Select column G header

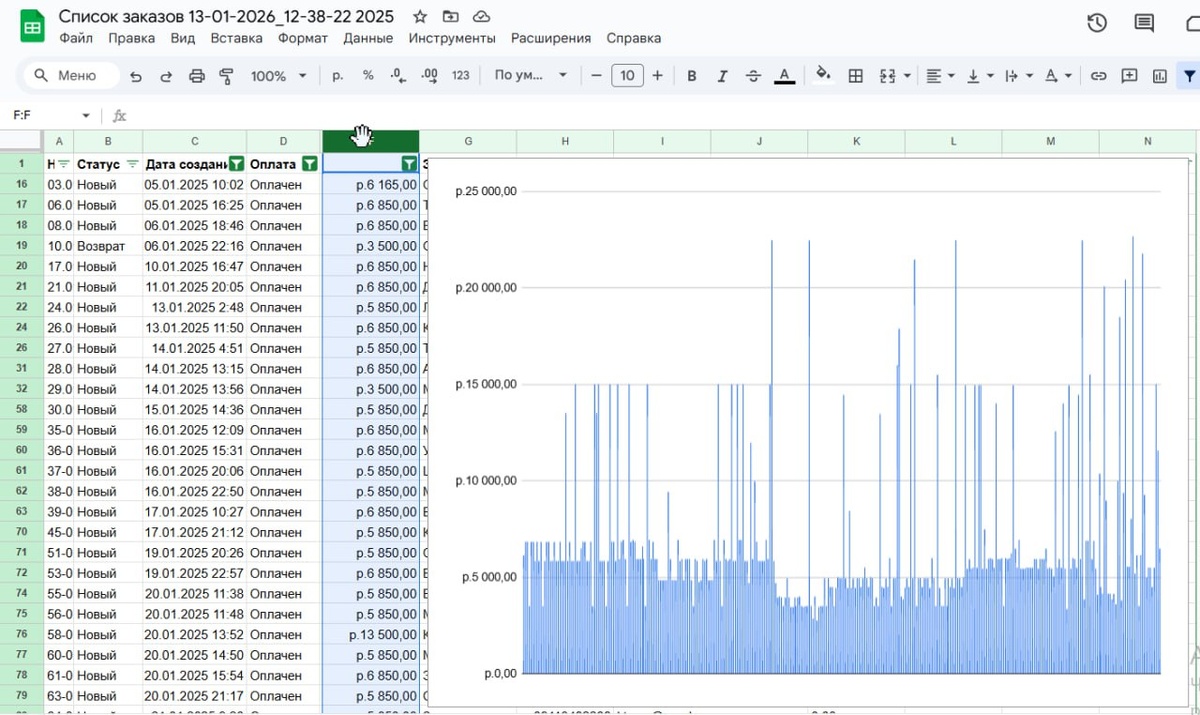click(468, 142)
